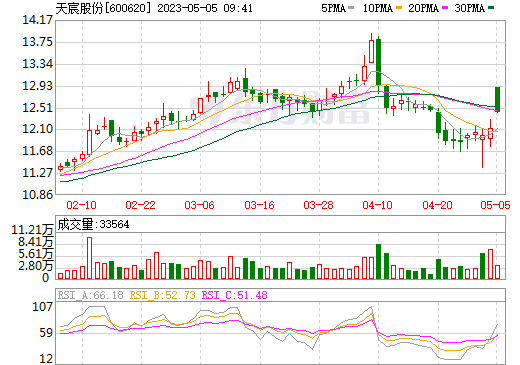
Task: Click the 20PMA legend label
Action: (x=423, y=8)
